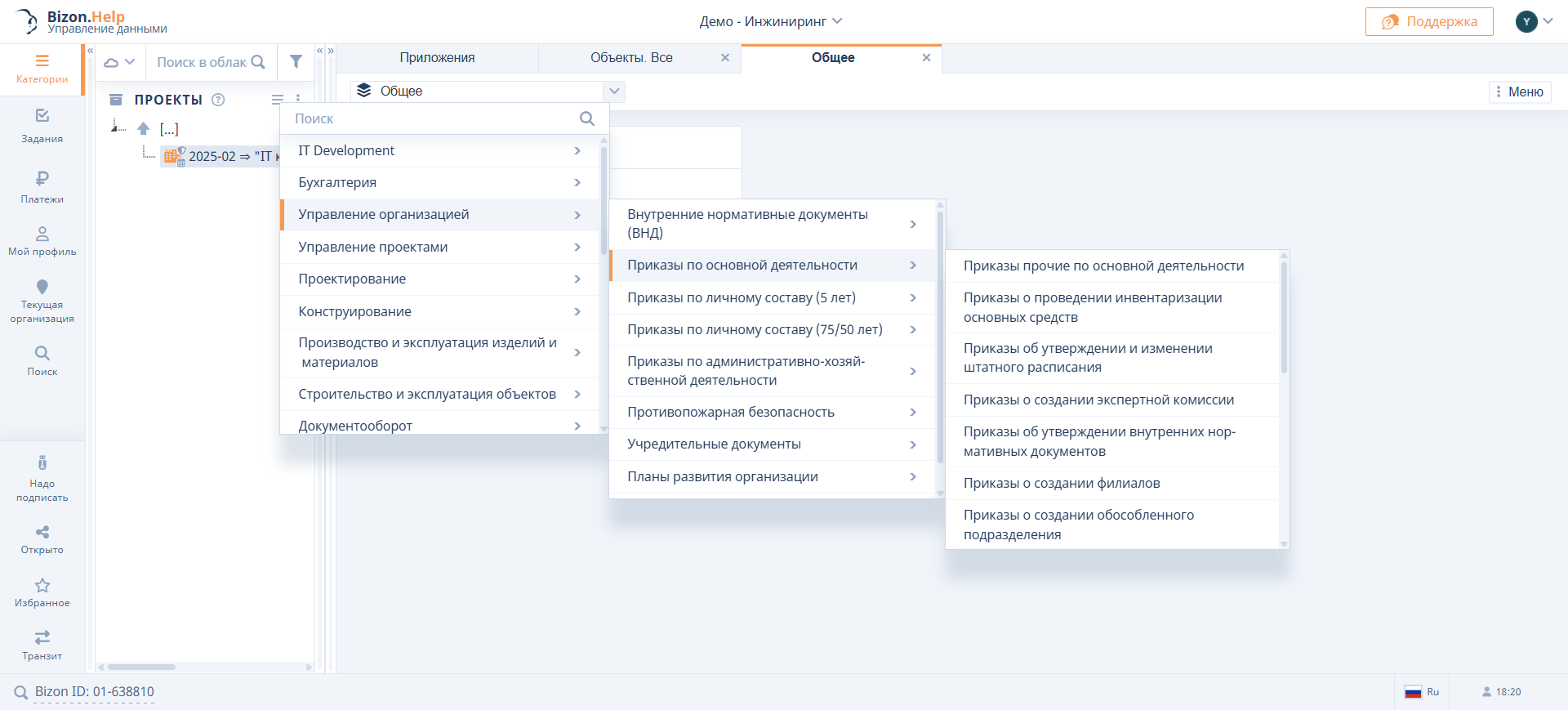Click the Текущая организация pin icon

click(42, 287)
